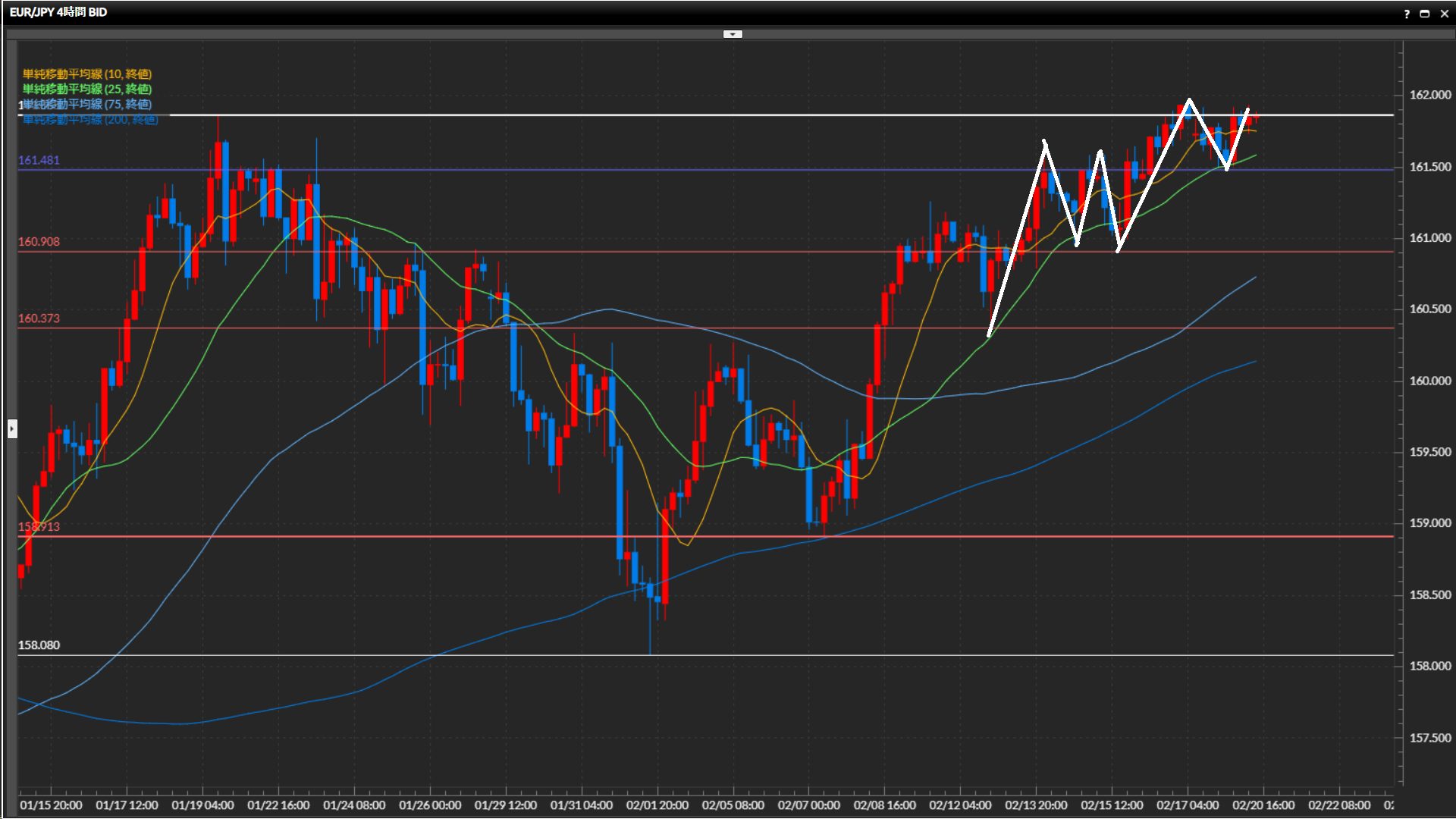The width and height of the screenshot is (1456, 819).
Task: Click the 160.373 horizontal line label
Action: tap(39, 318)
